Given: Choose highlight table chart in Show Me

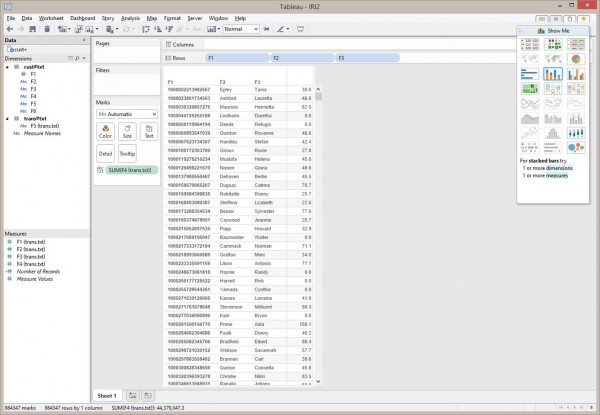Looking at the screenshot, I should [x=576, y=44].
